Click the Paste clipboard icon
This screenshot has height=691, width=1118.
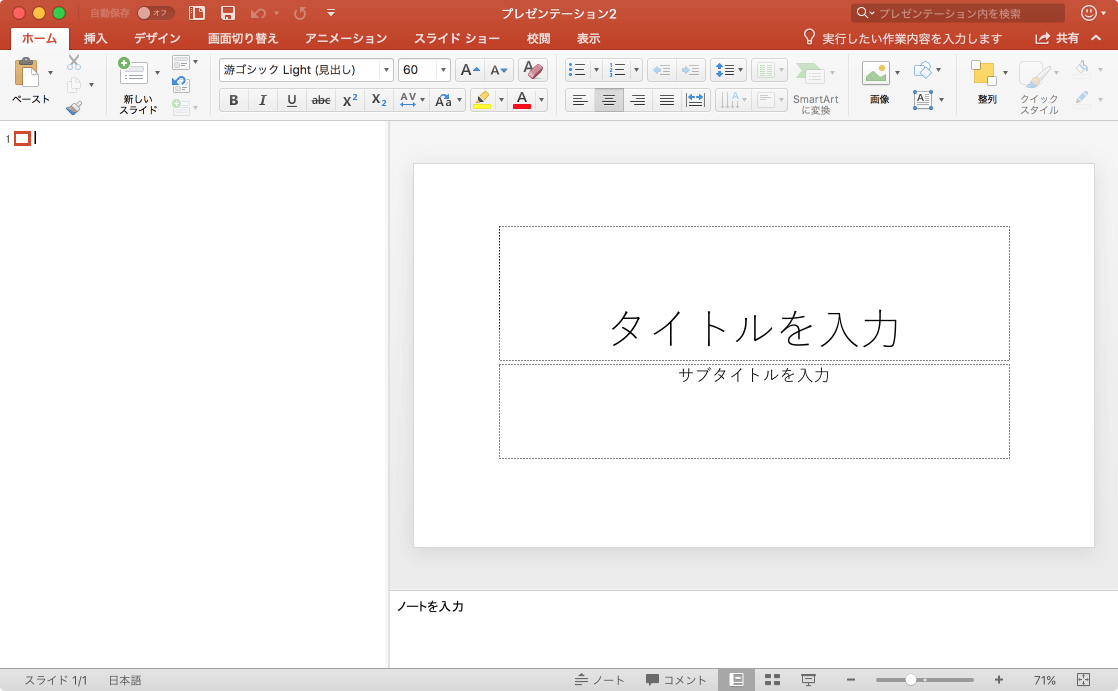(x=26, y=74)
